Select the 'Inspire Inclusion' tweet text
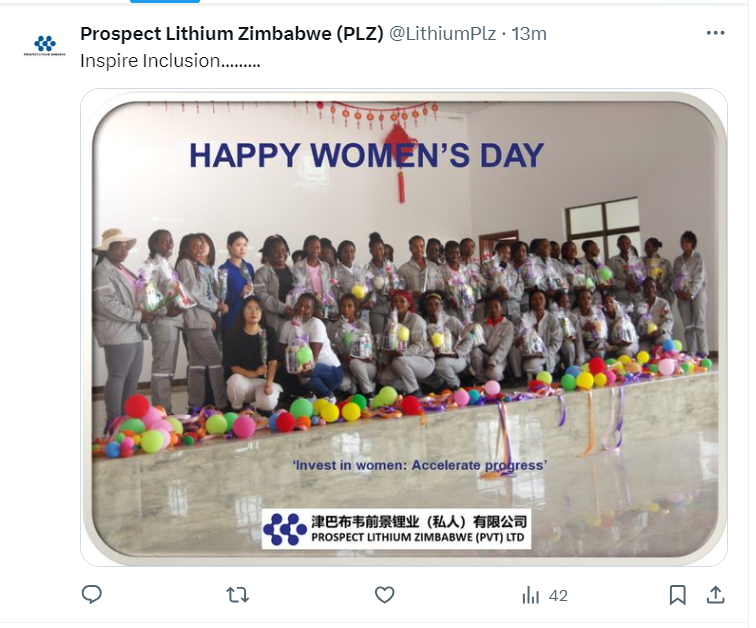The image size is (756, 628). click(x=170, y=61)
